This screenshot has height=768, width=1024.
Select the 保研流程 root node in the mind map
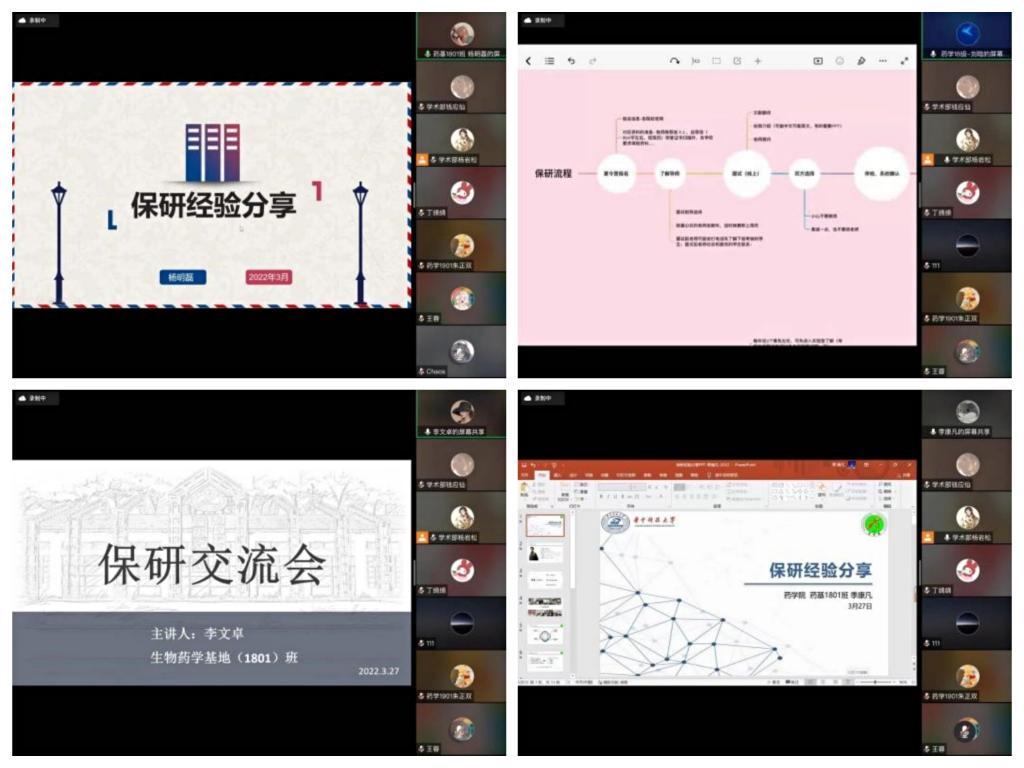pos(553,173)
